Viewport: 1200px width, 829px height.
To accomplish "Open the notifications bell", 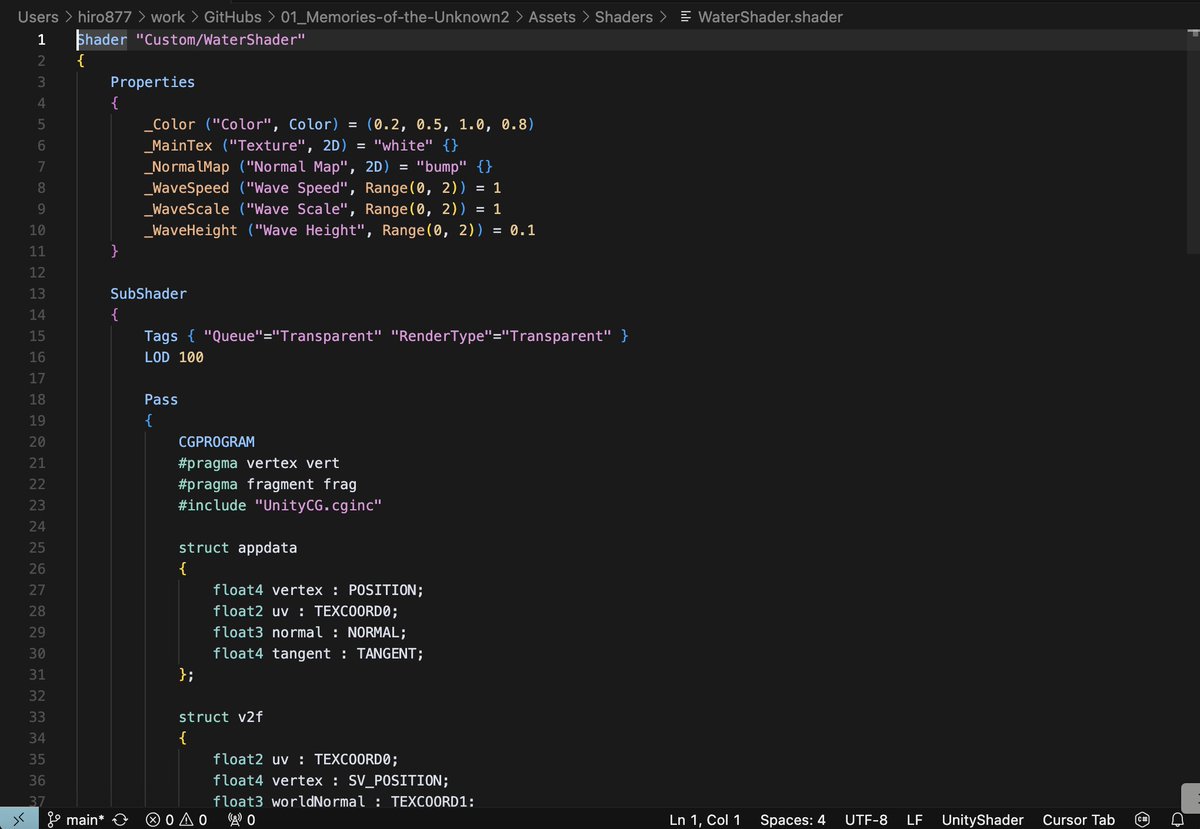I will tap(1177, 819).
